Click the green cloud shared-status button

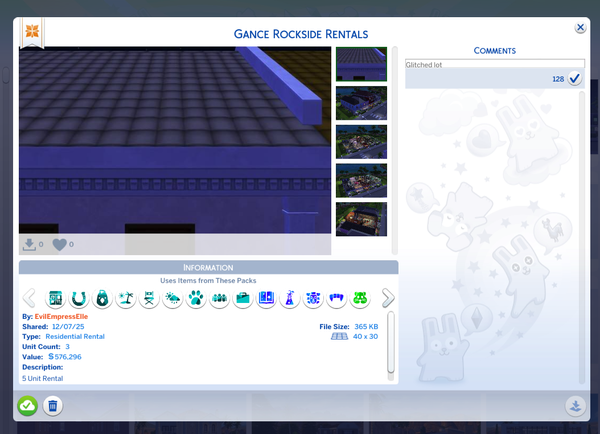[27, 405]
